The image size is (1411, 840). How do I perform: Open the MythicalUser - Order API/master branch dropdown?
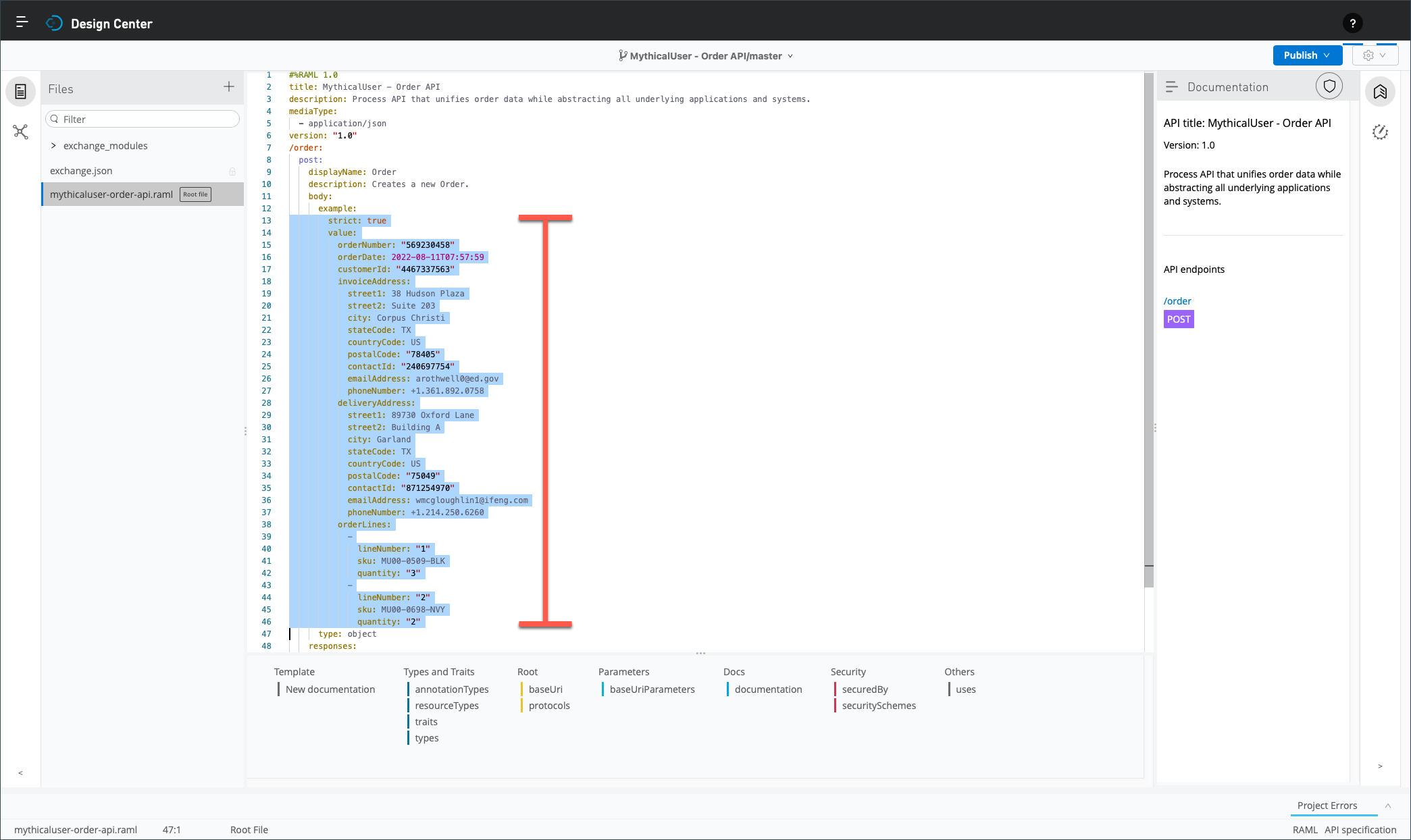pos(706,56)
